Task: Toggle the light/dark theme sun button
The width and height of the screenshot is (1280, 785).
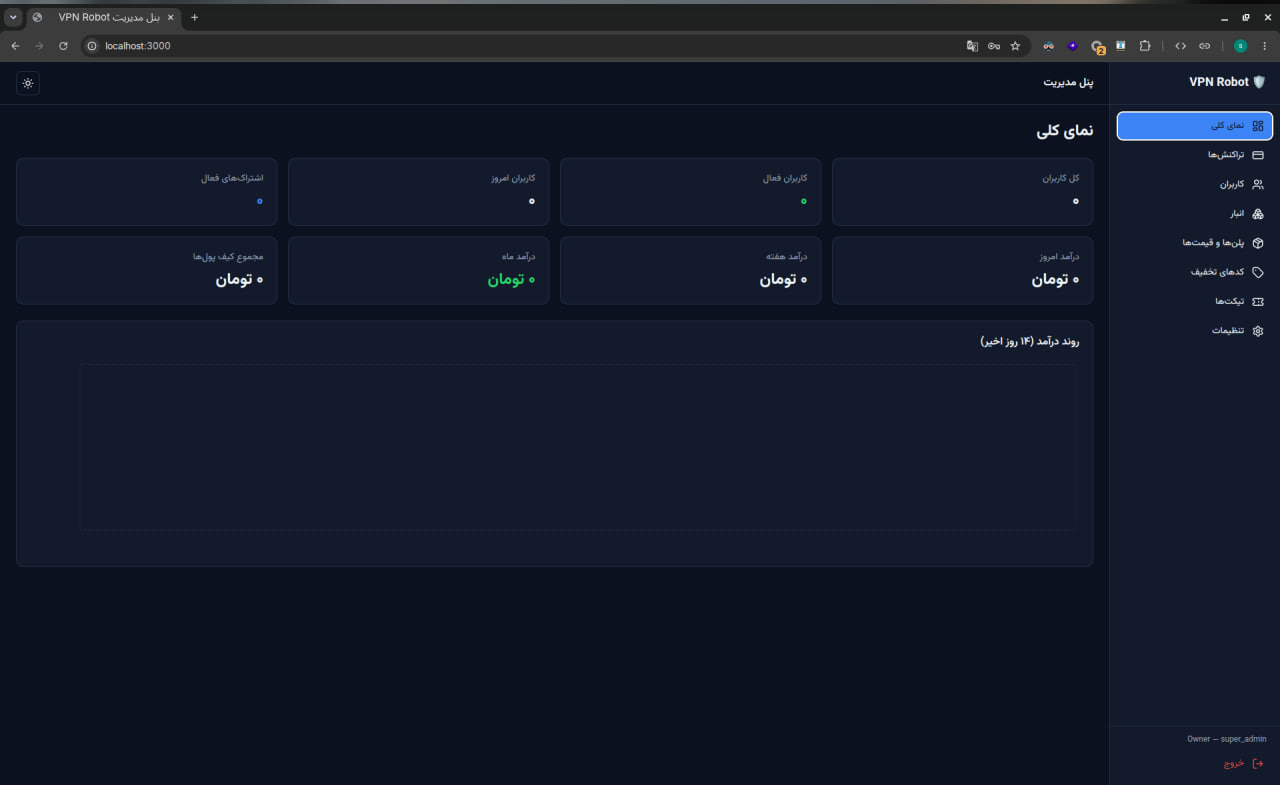Action: tap(28, 83)
